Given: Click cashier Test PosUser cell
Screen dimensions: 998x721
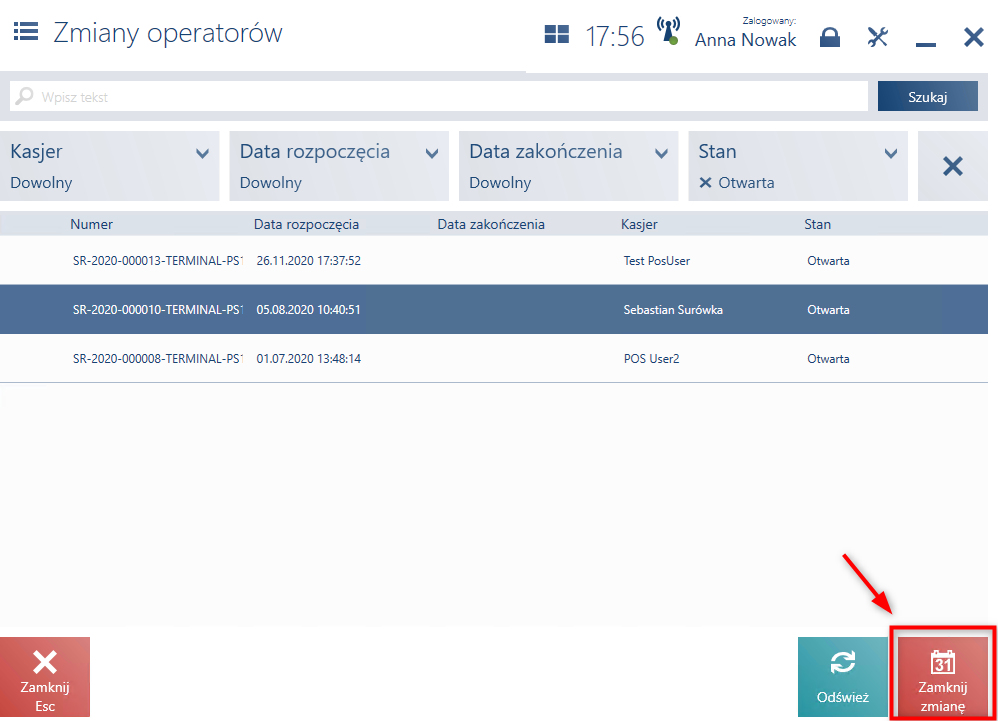Looking at the screenshot, I should [657, 261].
